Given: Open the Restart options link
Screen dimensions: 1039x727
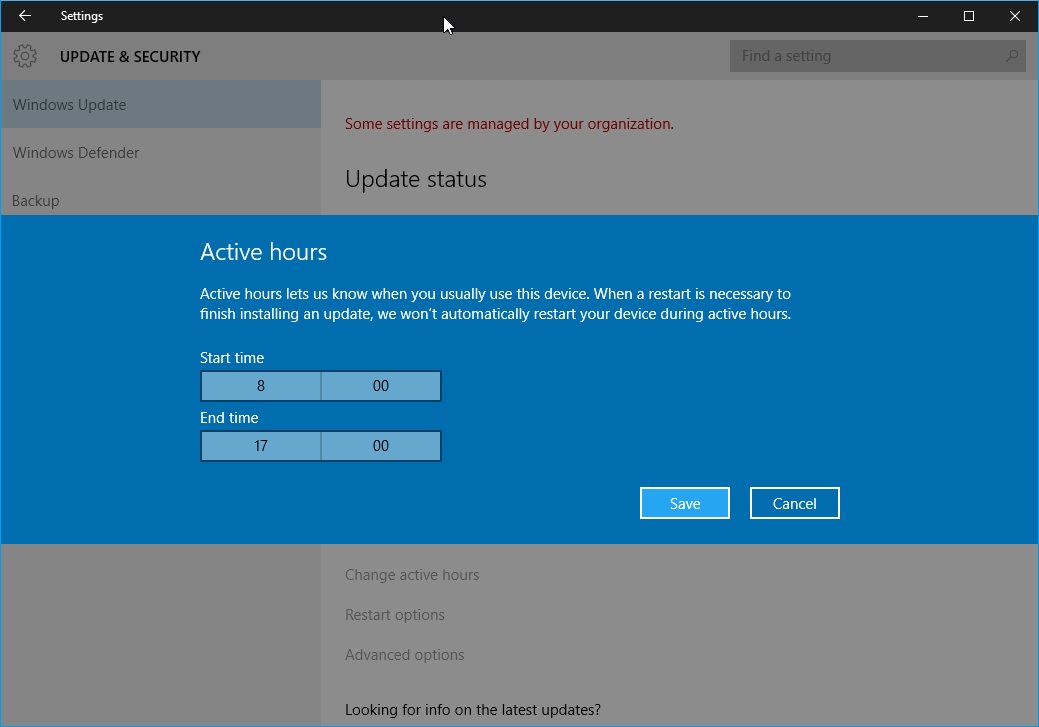Looking at the screenshot, I should pos(395,615).
